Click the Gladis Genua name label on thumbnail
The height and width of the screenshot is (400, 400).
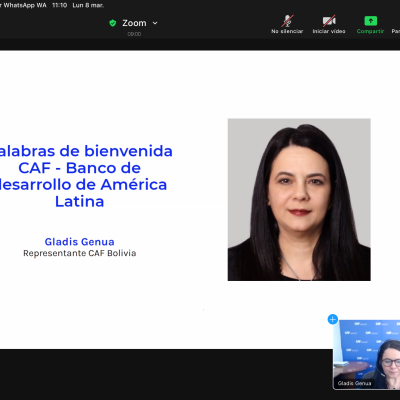click(x=354, y=383)
